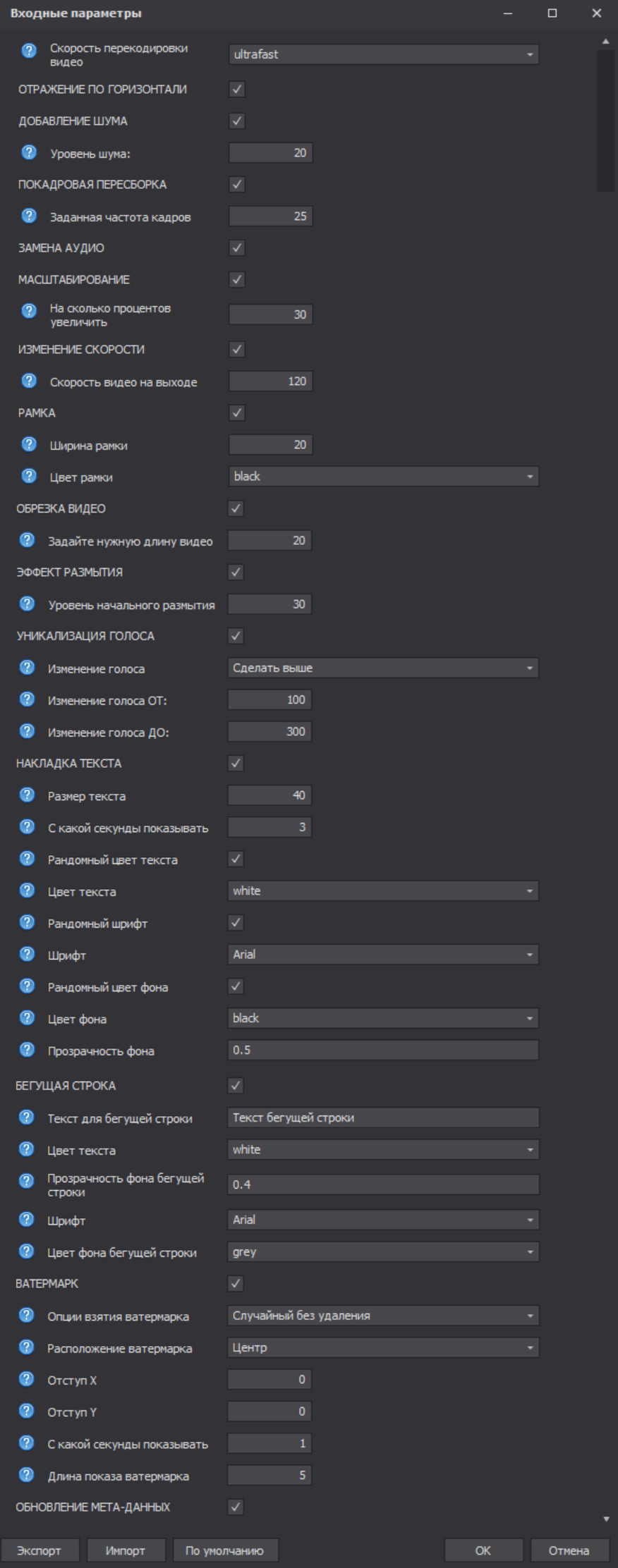Image resolution: width=618 pixels, height=1568 pixels.
Task: Disable the ОТРАЖЕНИЕ ПО ГОРИЗОНТАЛИ checkbox
Action: (x=237, y=90)
